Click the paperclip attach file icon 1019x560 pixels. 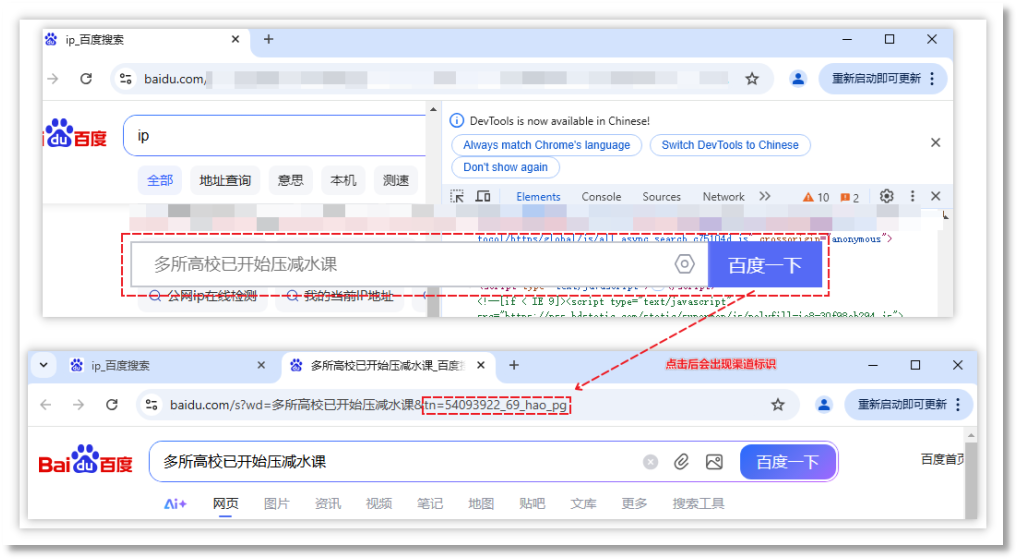click(681, 462)
